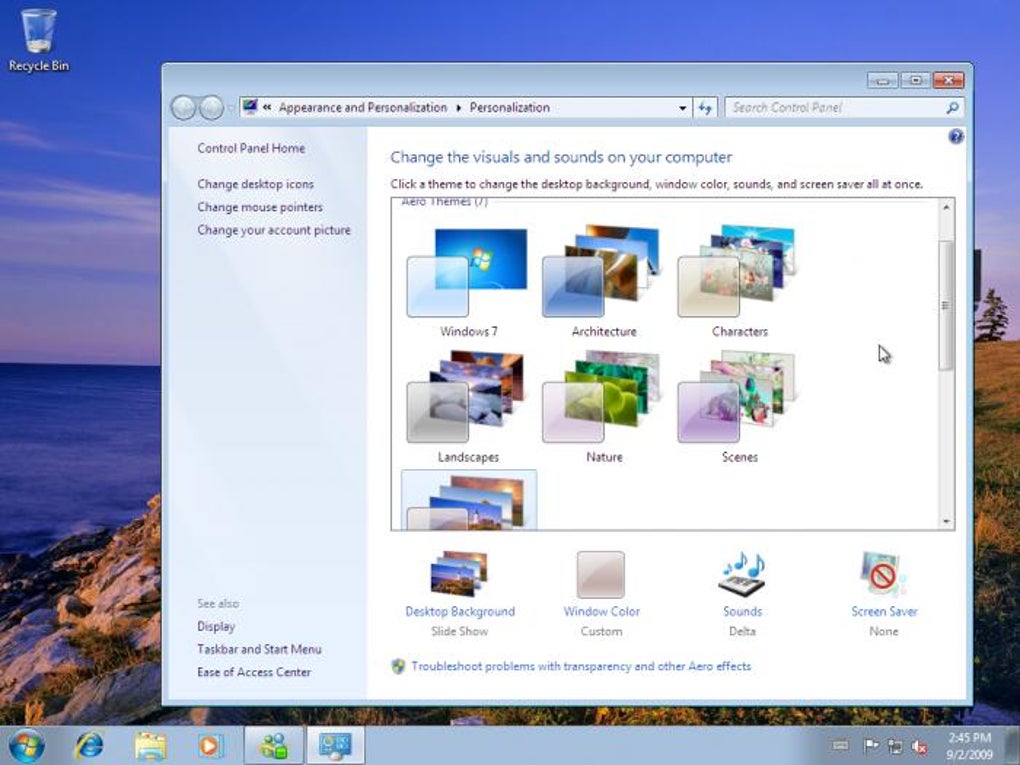Click the Personalization breadcrumb segment

(x=509, y=107)
